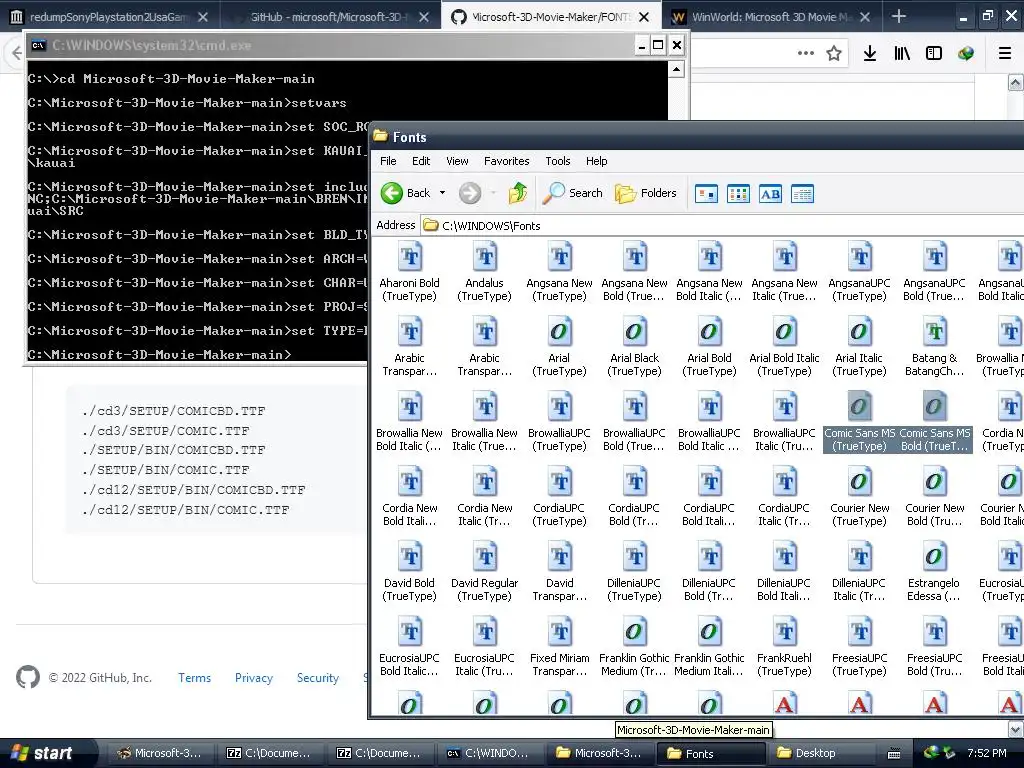Select Franklin Gothic Medium font
Image resolution: width=1024 pixels, height=768 pixels.
click(x=634, y=647)
